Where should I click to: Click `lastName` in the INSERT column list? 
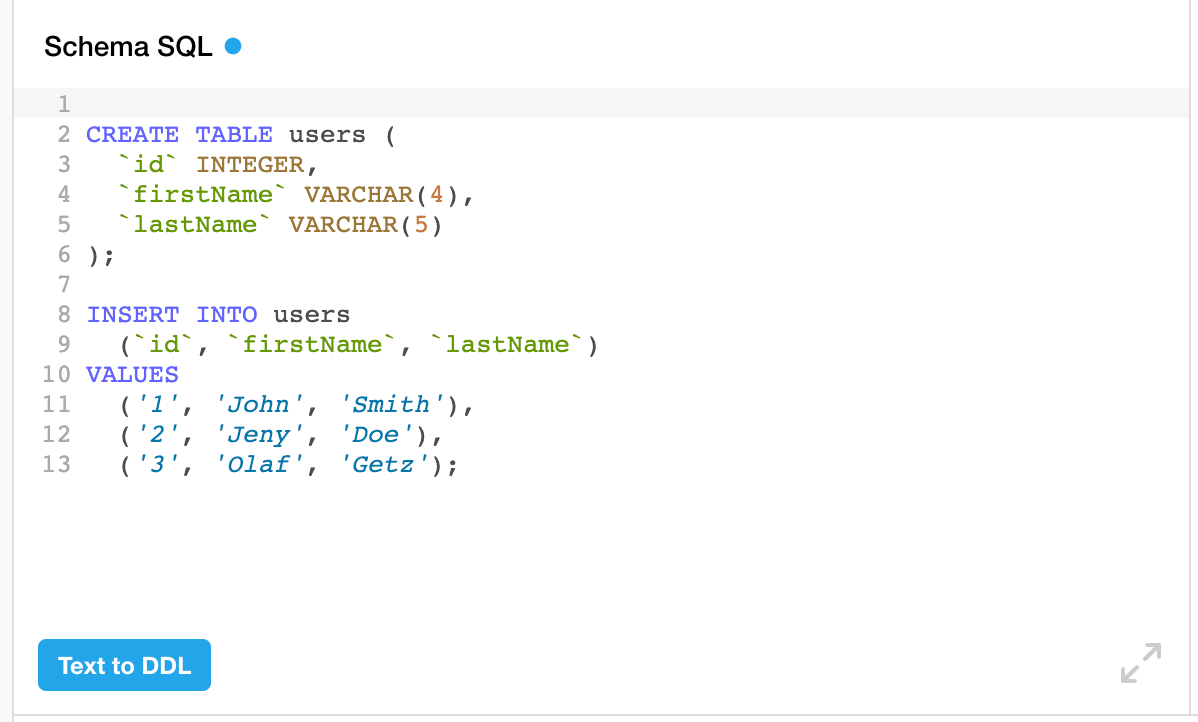pyautogui.click(x=507, y=345)
